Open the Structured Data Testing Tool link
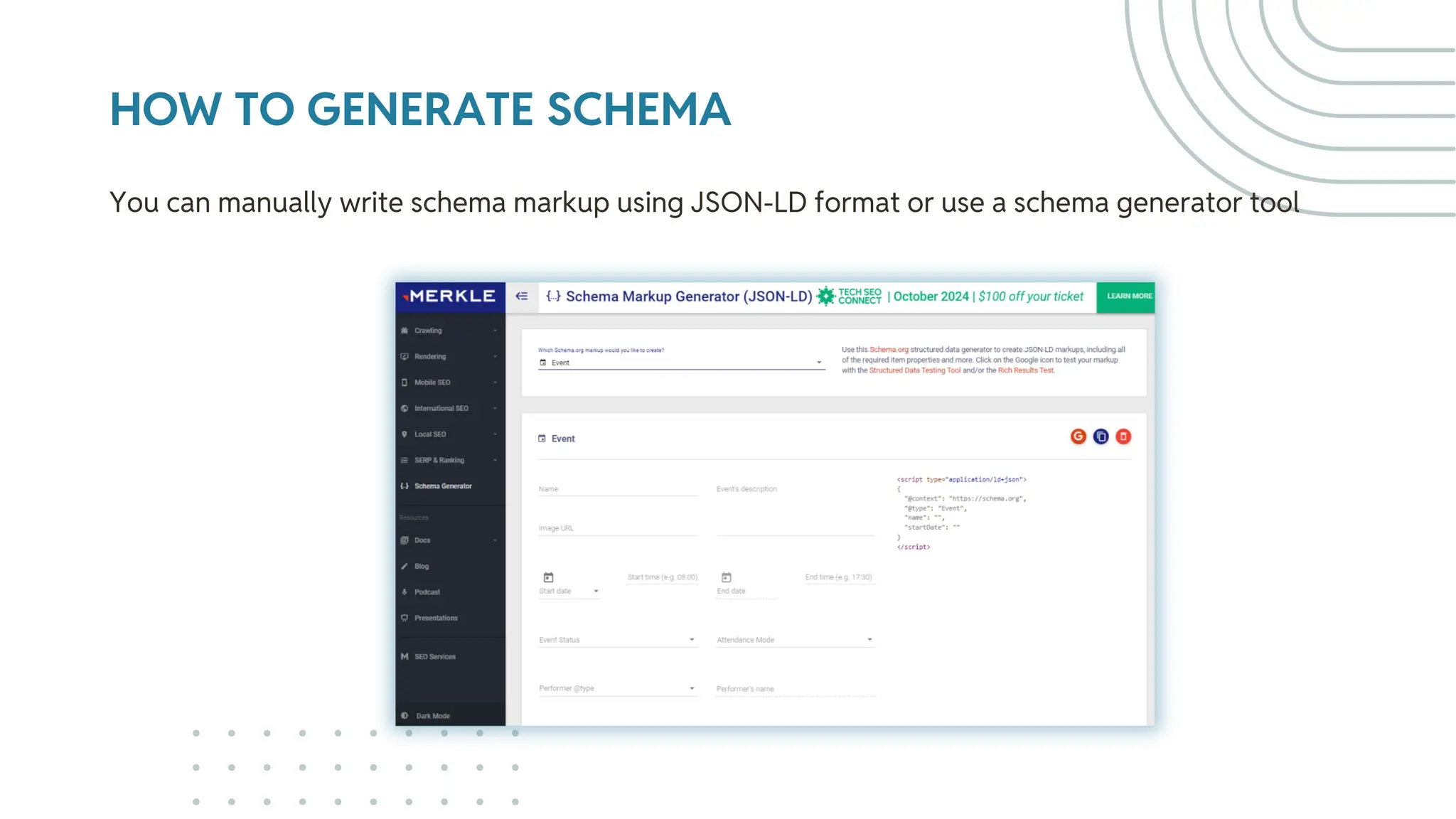This screenshot has width=1456, height=819. (915, 370)
